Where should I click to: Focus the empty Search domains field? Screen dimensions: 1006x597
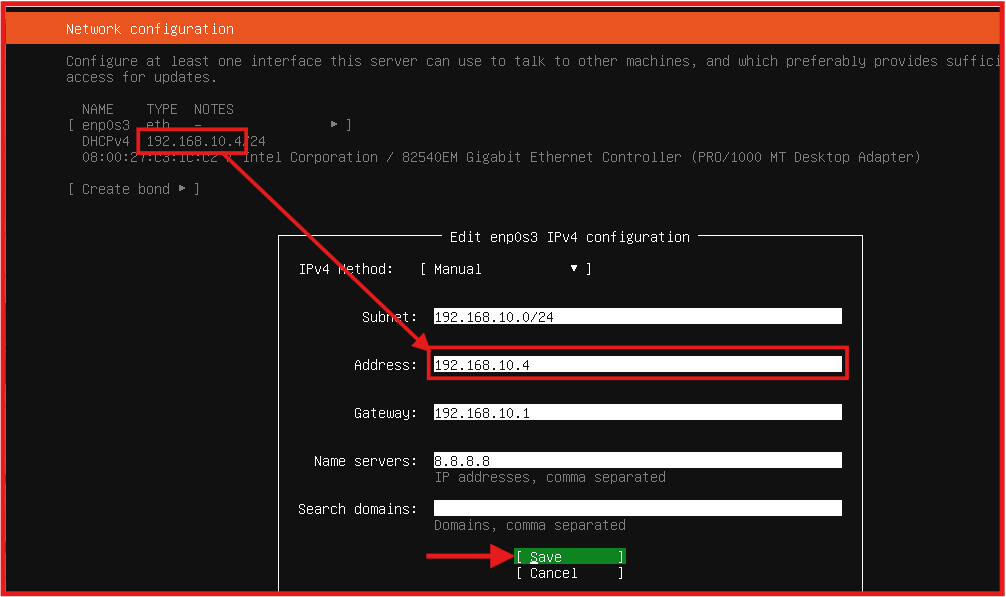coord(637,509)
